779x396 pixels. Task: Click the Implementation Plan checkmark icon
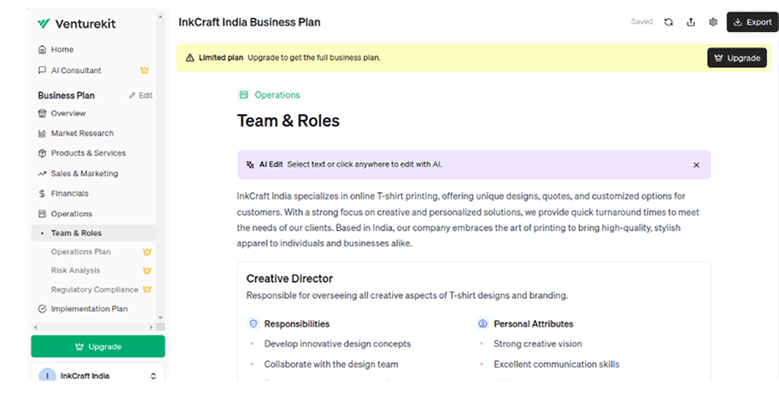(42, 309)
